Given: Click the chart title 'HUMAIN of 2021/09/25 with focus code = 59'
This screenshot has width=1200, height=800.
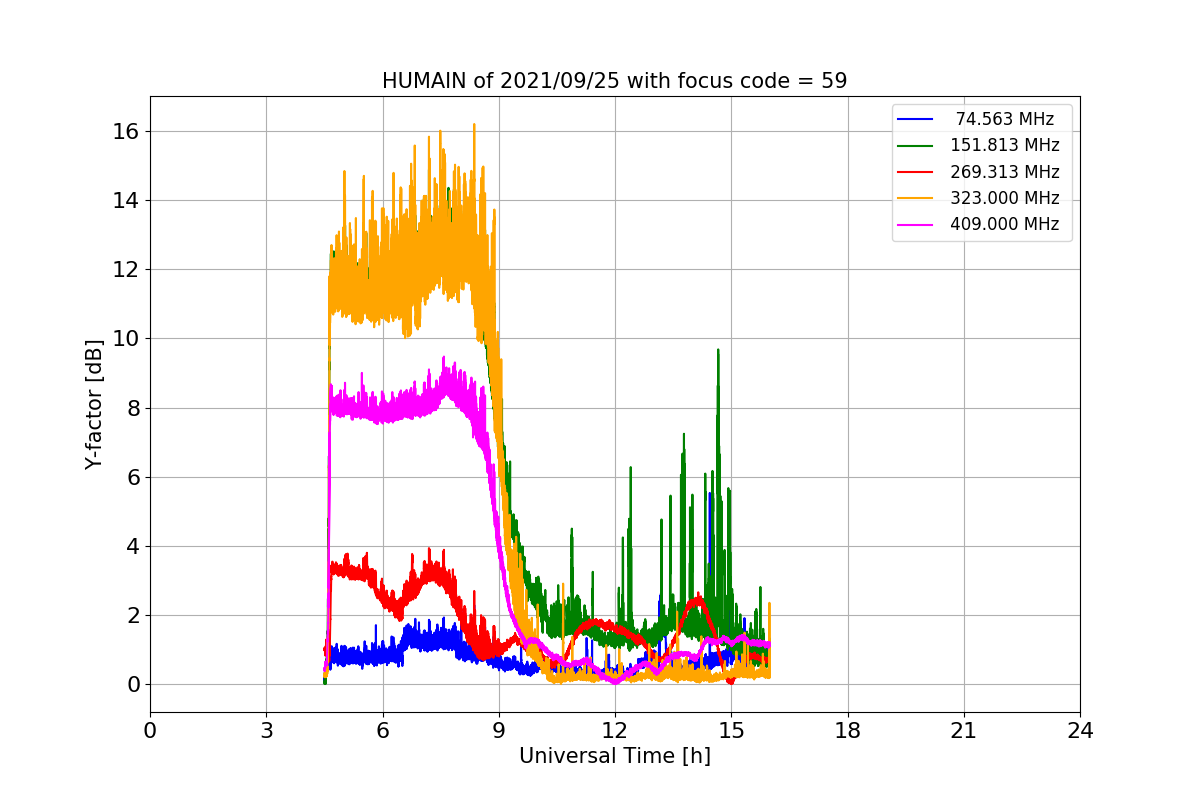Looking at the screenshot, I should (x=614, y=81).
